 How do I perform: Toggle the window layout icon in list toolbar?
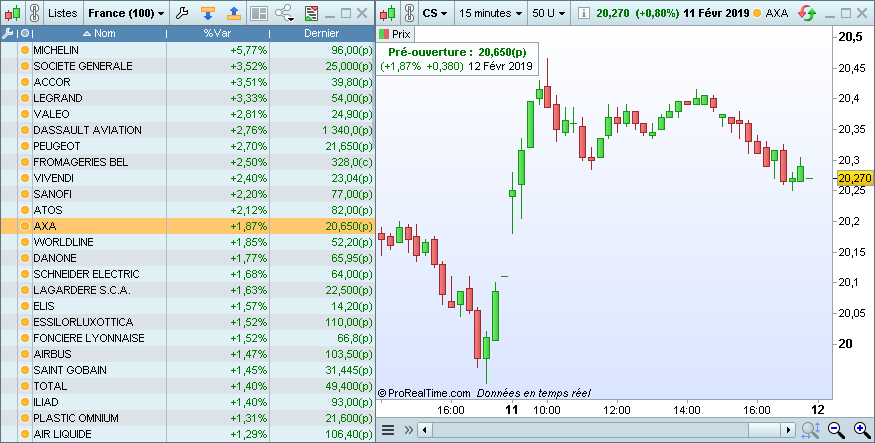pos(258,13)
